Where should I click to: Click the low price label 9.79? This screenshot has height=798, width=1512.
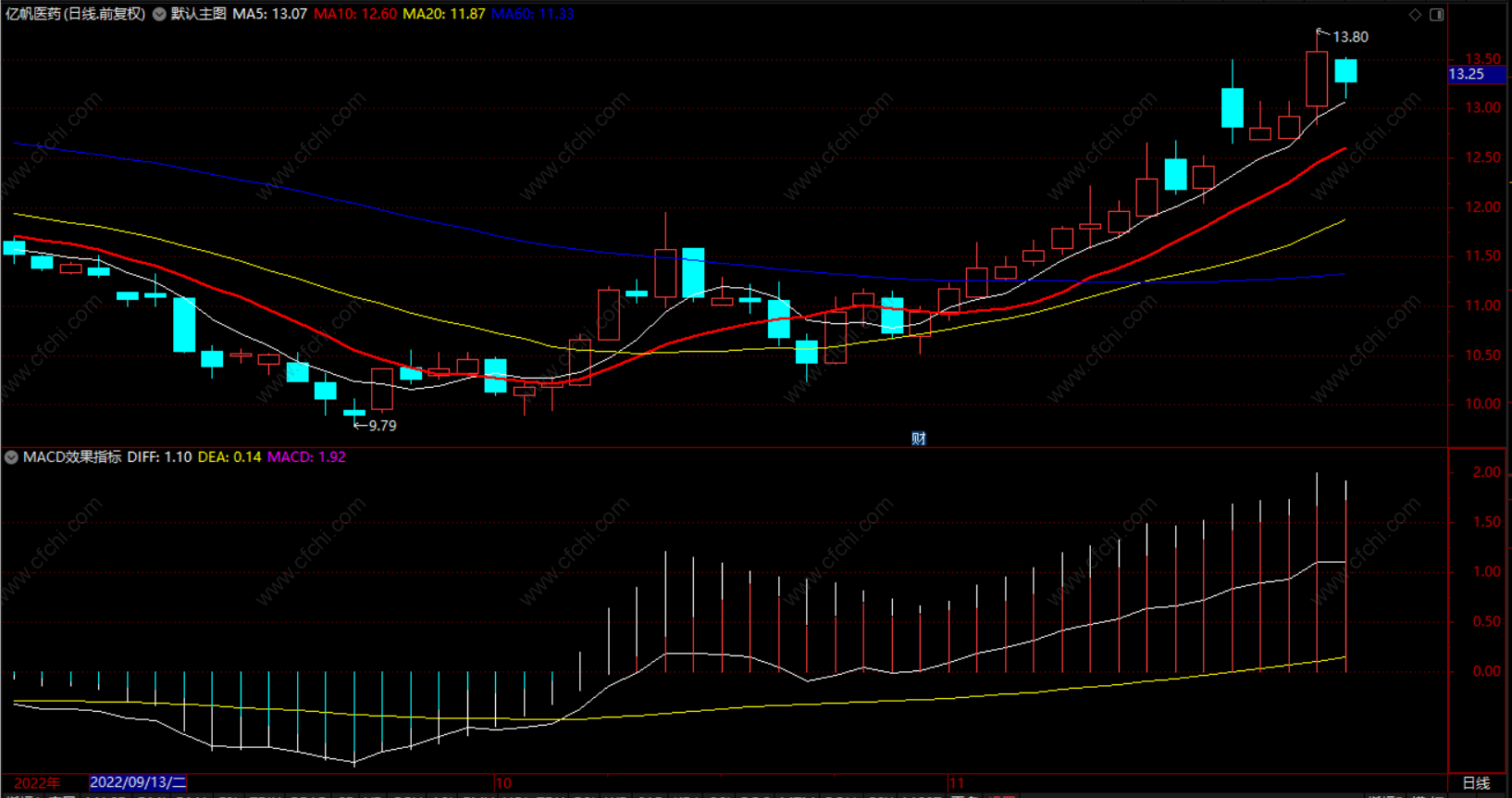tap(382, 426)
